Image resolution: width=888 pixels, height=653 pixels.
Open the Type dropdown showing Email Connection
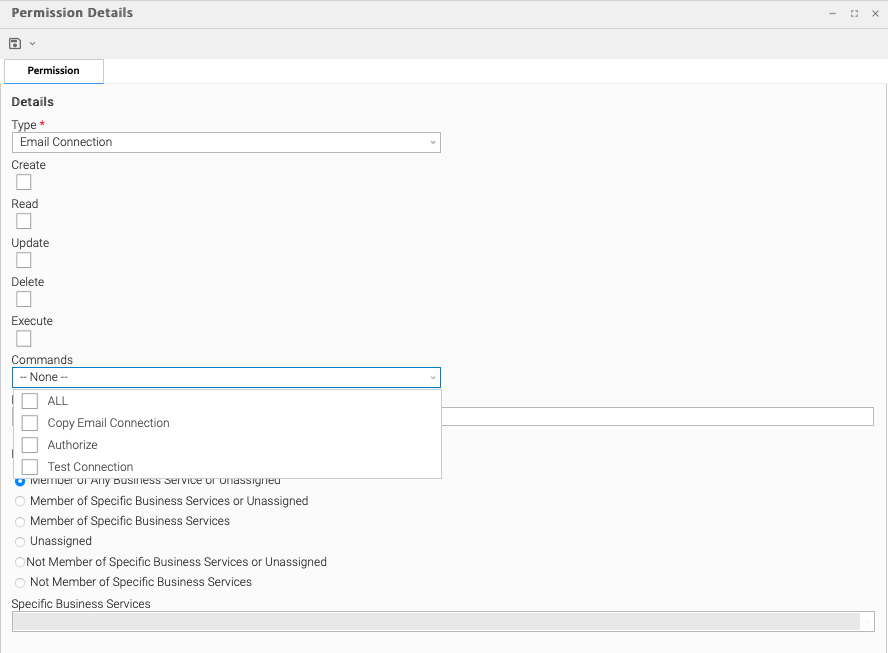[x=226, y=143]
